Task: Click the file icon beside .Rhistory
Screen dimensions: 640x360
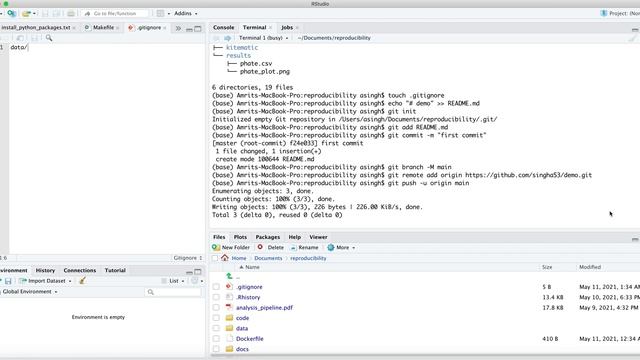Action: click(229, 297)
